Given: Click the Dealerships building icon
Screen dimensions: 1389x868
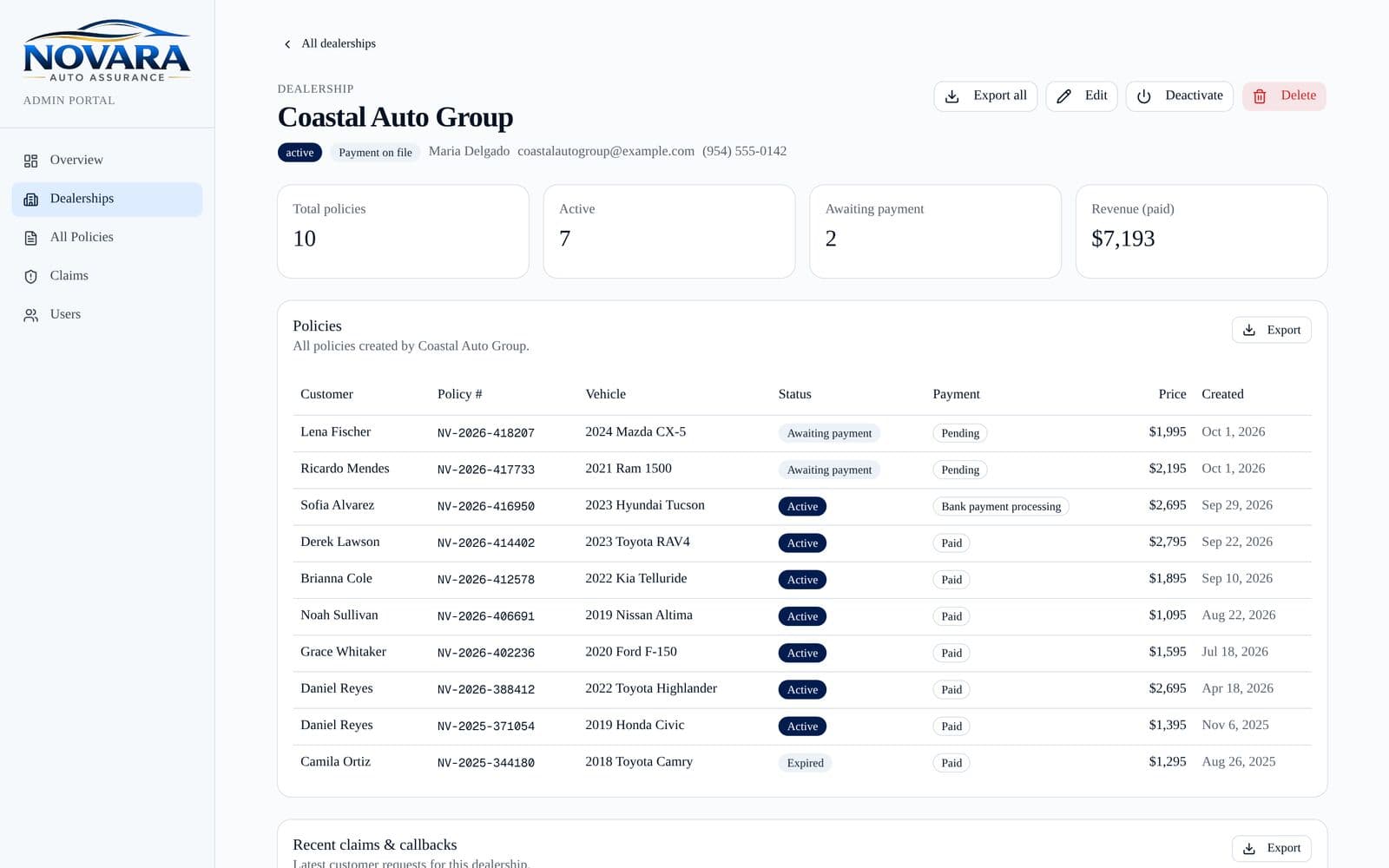Looking at the screenshot, I should pos(31,200).
